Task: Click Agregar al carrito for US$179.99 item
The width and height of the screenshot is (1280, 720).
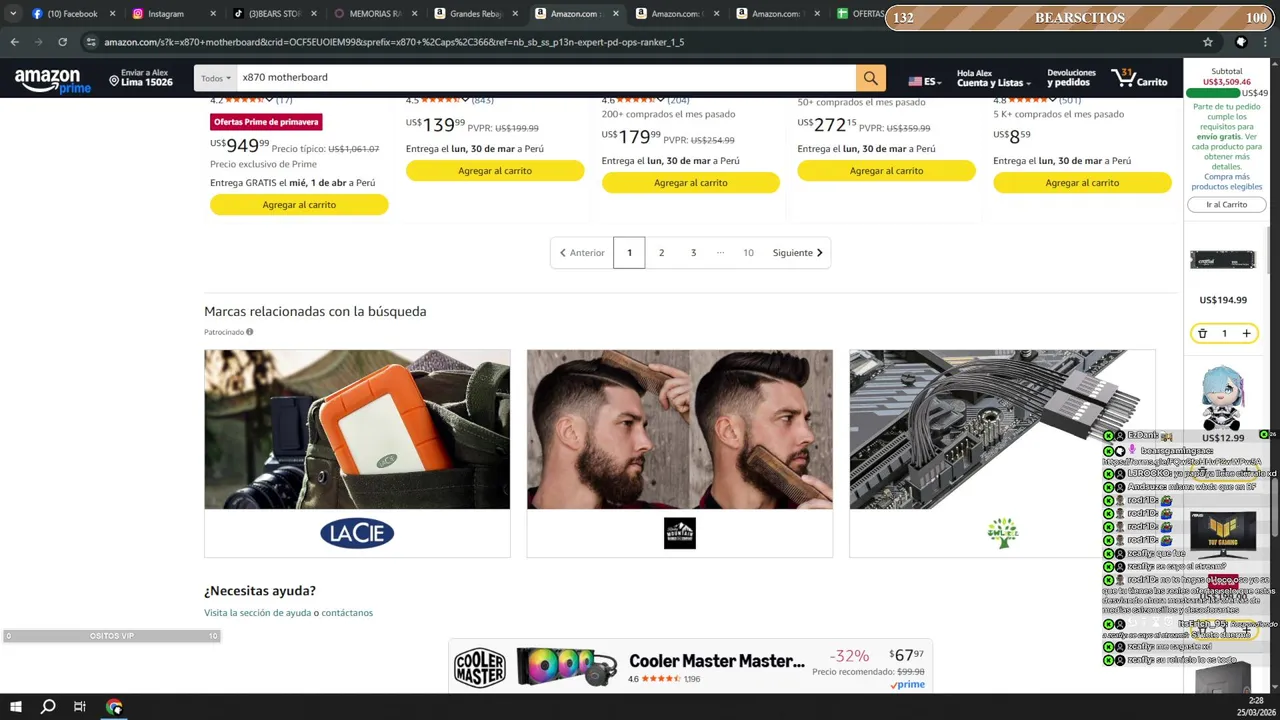Action: tap(691, 183)
